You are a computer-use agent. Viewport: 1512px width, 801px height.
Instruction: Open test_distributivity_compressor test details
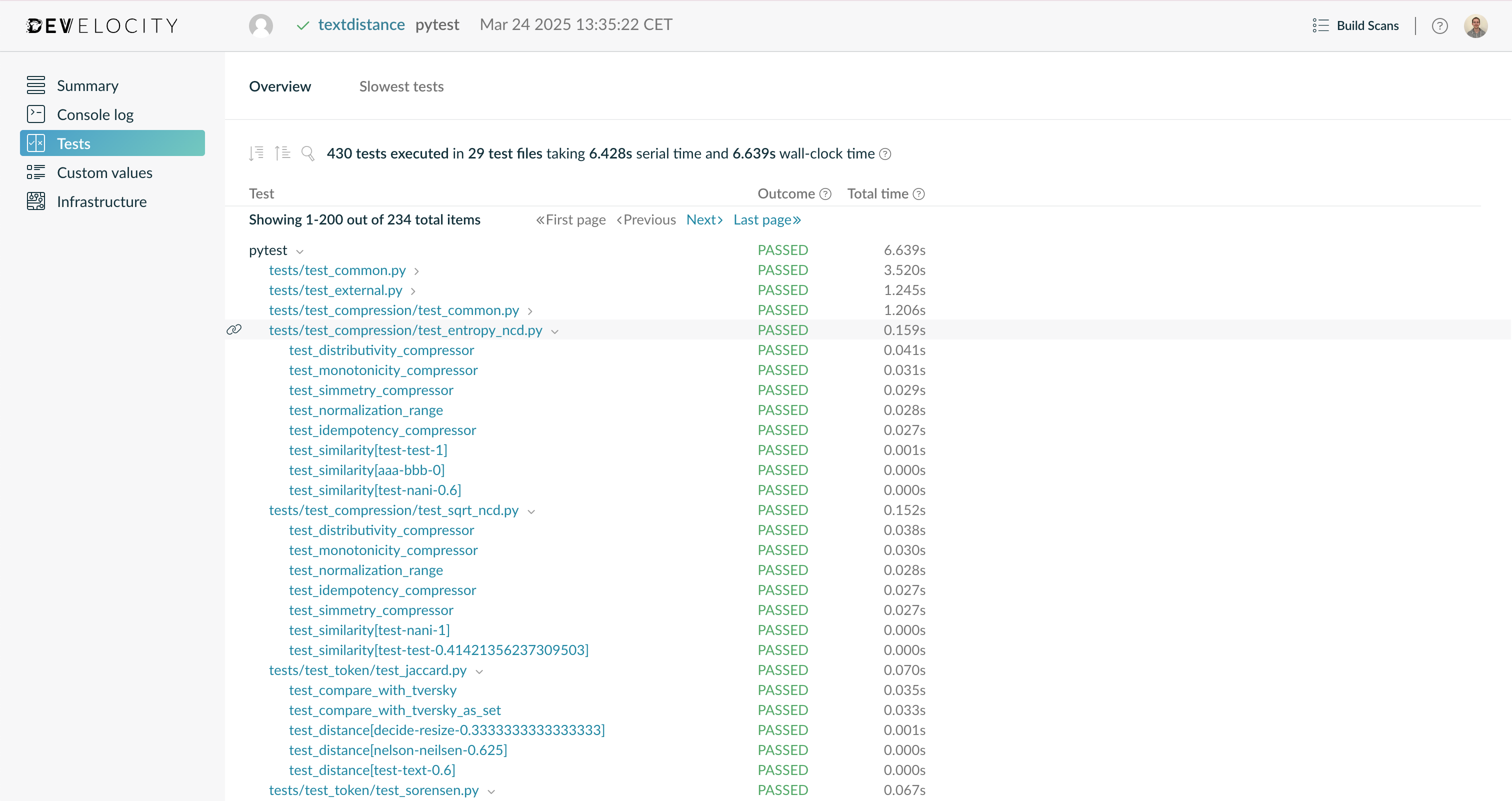381,349
